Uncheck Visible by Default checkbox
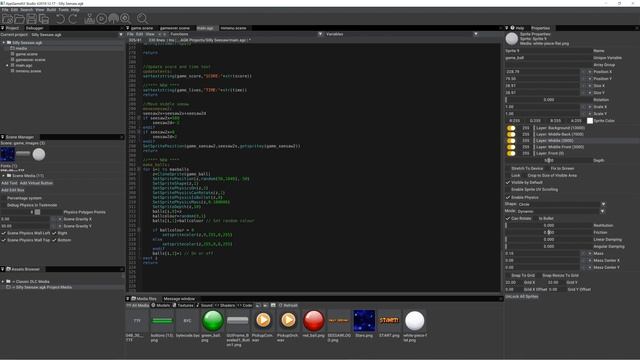This screenshot has height=360, width=640. pos(508,182)
